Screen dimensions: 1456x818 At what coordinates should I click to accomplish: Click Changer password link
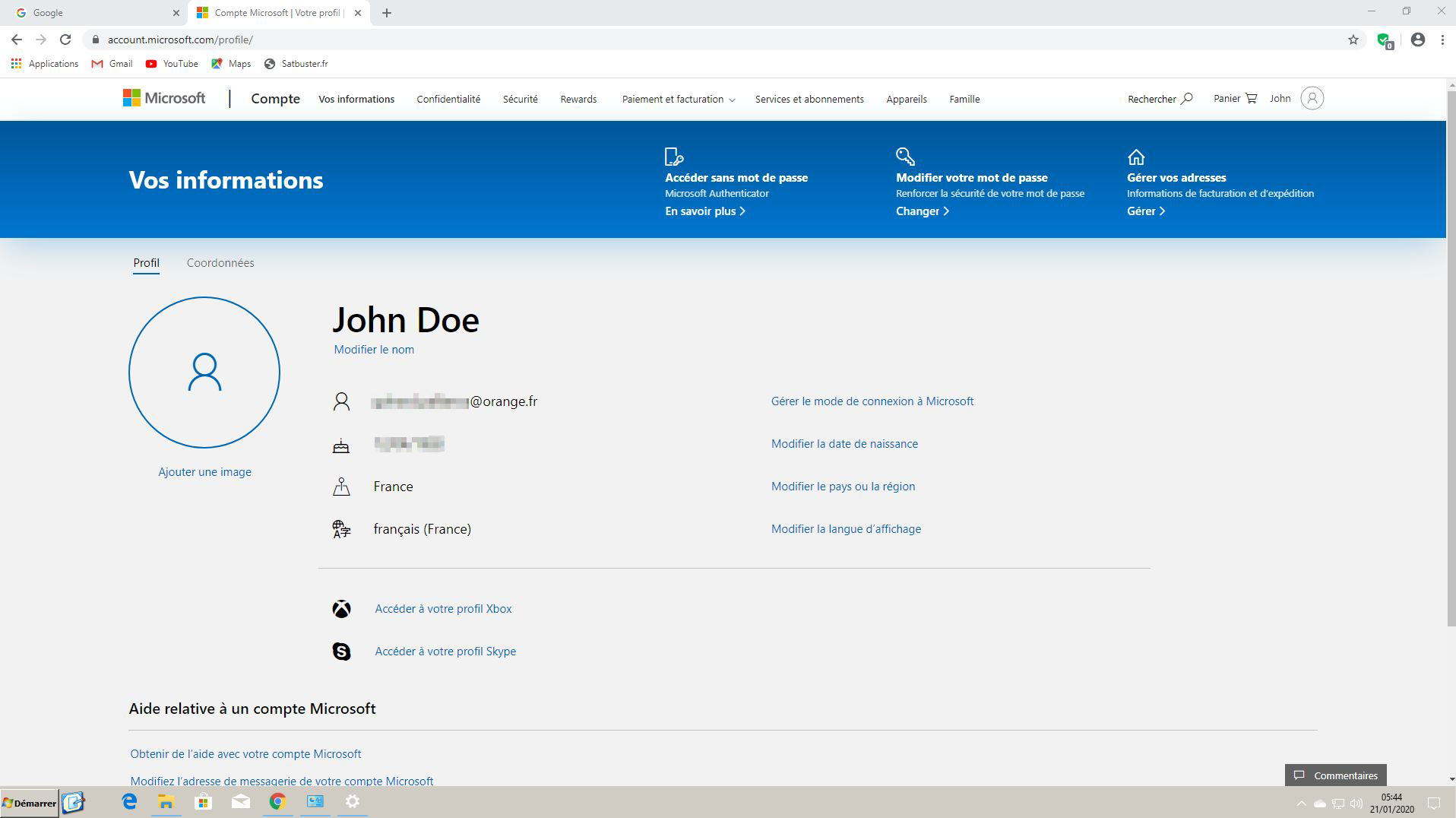[x=923, y=211]
